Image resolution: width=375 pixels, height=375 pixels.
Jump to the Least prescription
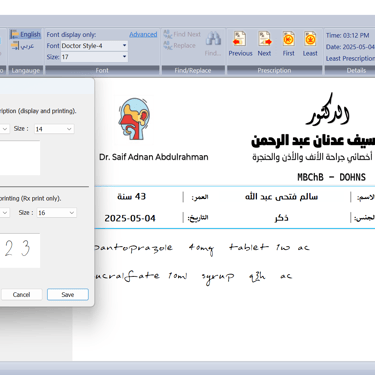[x=310, y=44]
